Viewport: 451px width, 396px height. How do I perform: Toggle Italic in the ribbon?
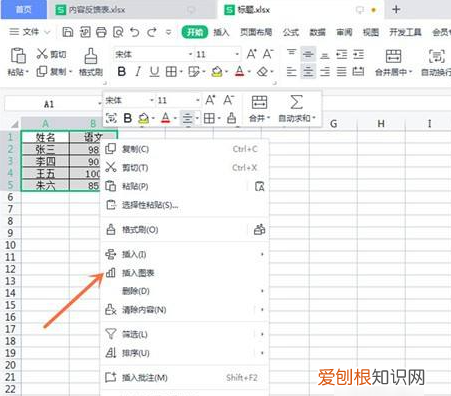click(x=138, y=71)
